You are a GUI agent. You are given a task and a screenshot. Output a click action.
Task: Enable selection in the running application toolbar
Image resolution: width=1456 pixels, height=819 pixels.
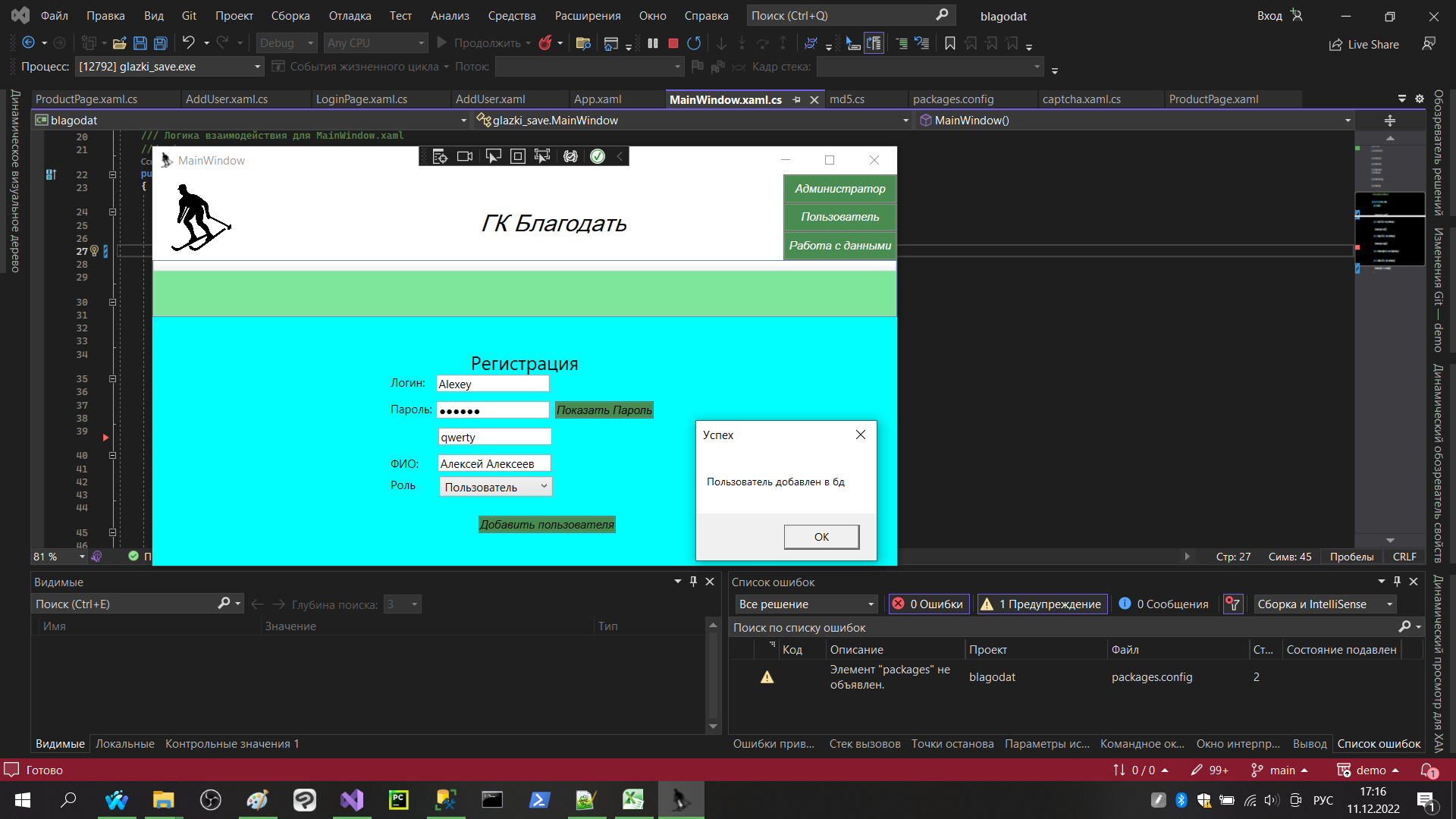[494, 156]
